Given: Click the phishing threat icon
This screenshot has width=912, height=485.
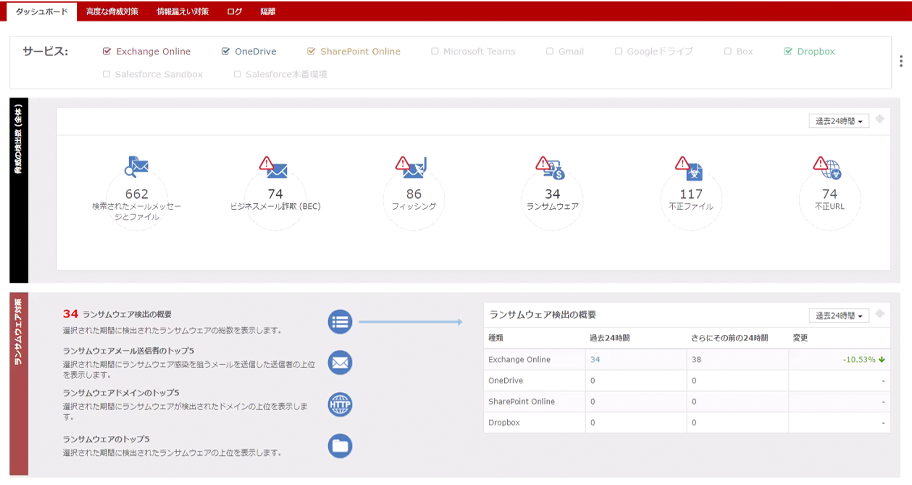Looking at the screenshot, I should tap(413, 167).
